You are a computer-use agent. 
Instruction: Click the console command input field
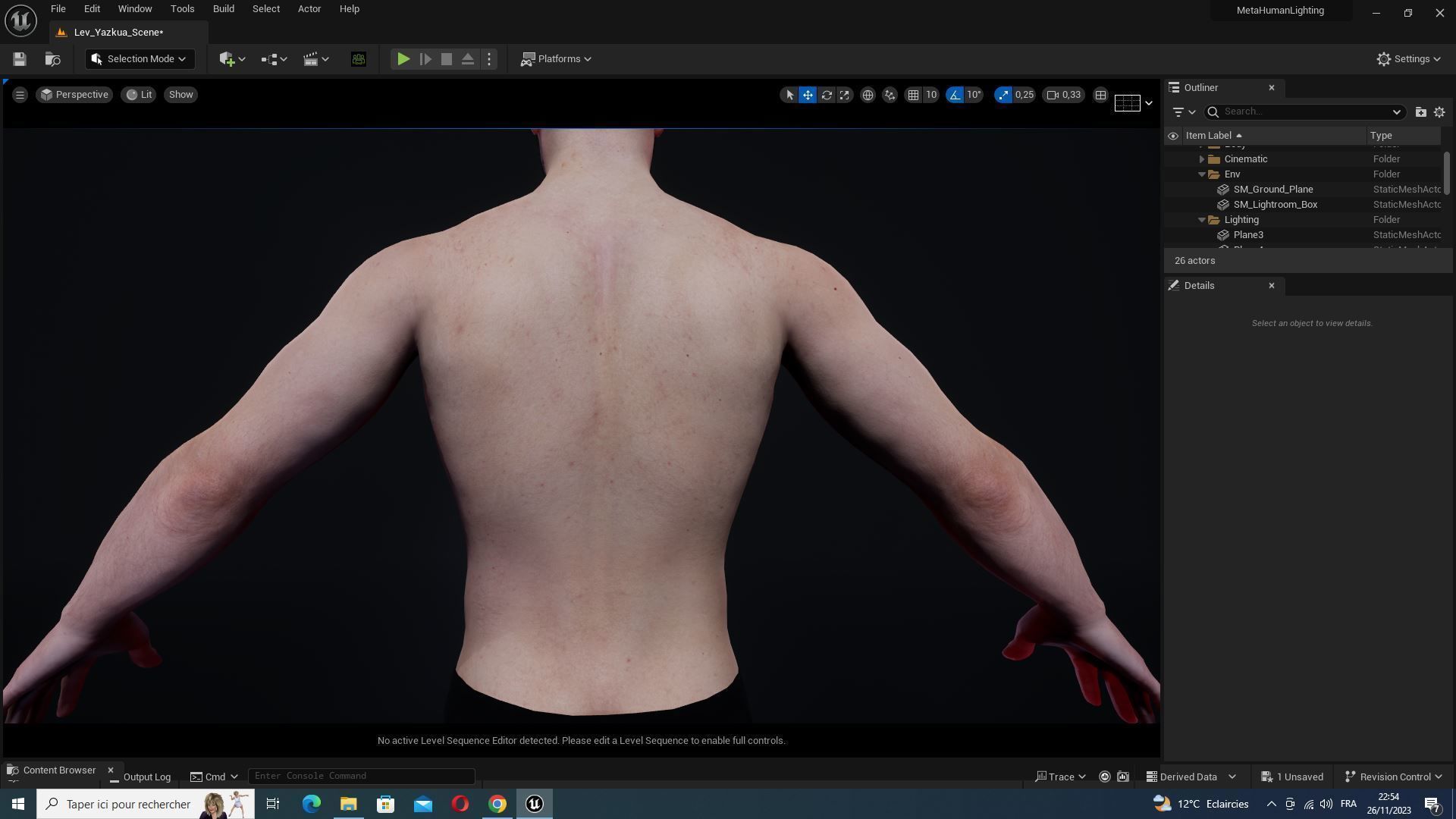tap(361, 776)
